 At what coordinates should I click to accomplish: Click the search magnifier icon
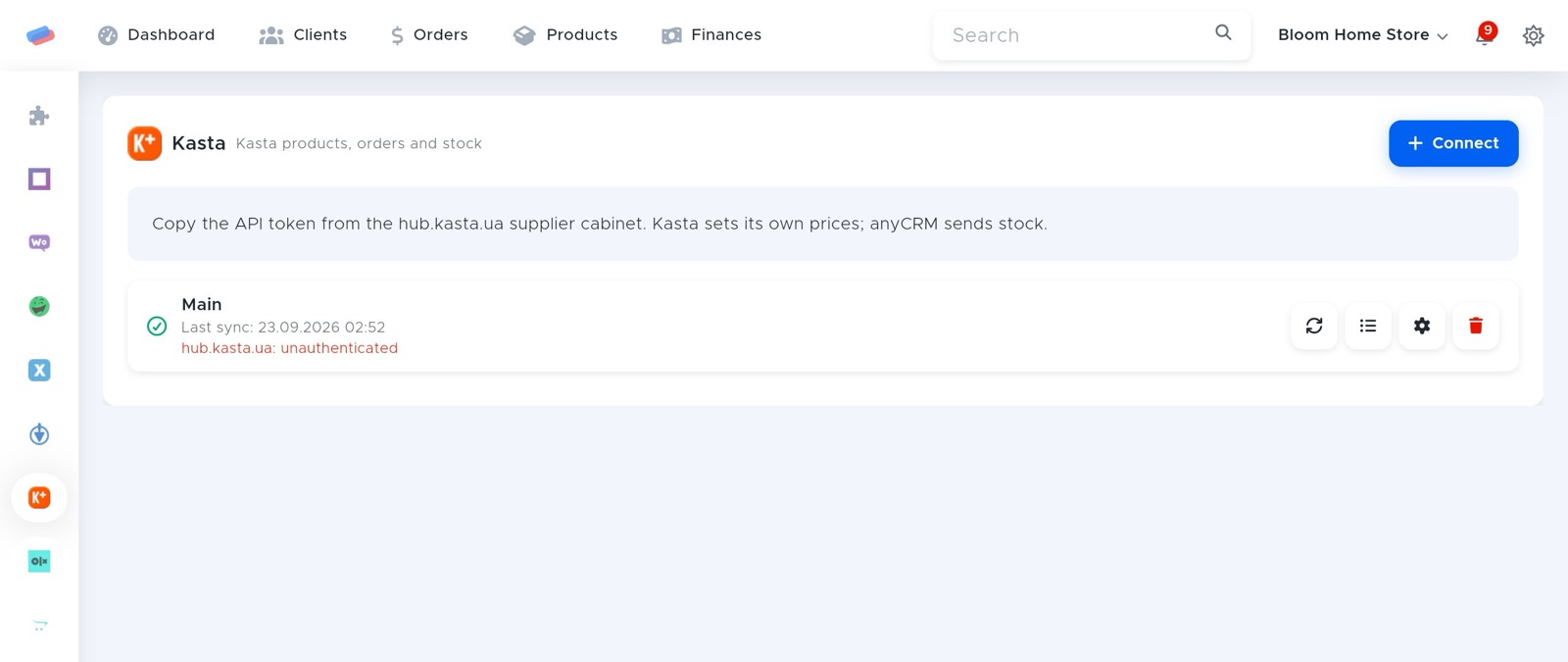click(x=1223, y=32)
